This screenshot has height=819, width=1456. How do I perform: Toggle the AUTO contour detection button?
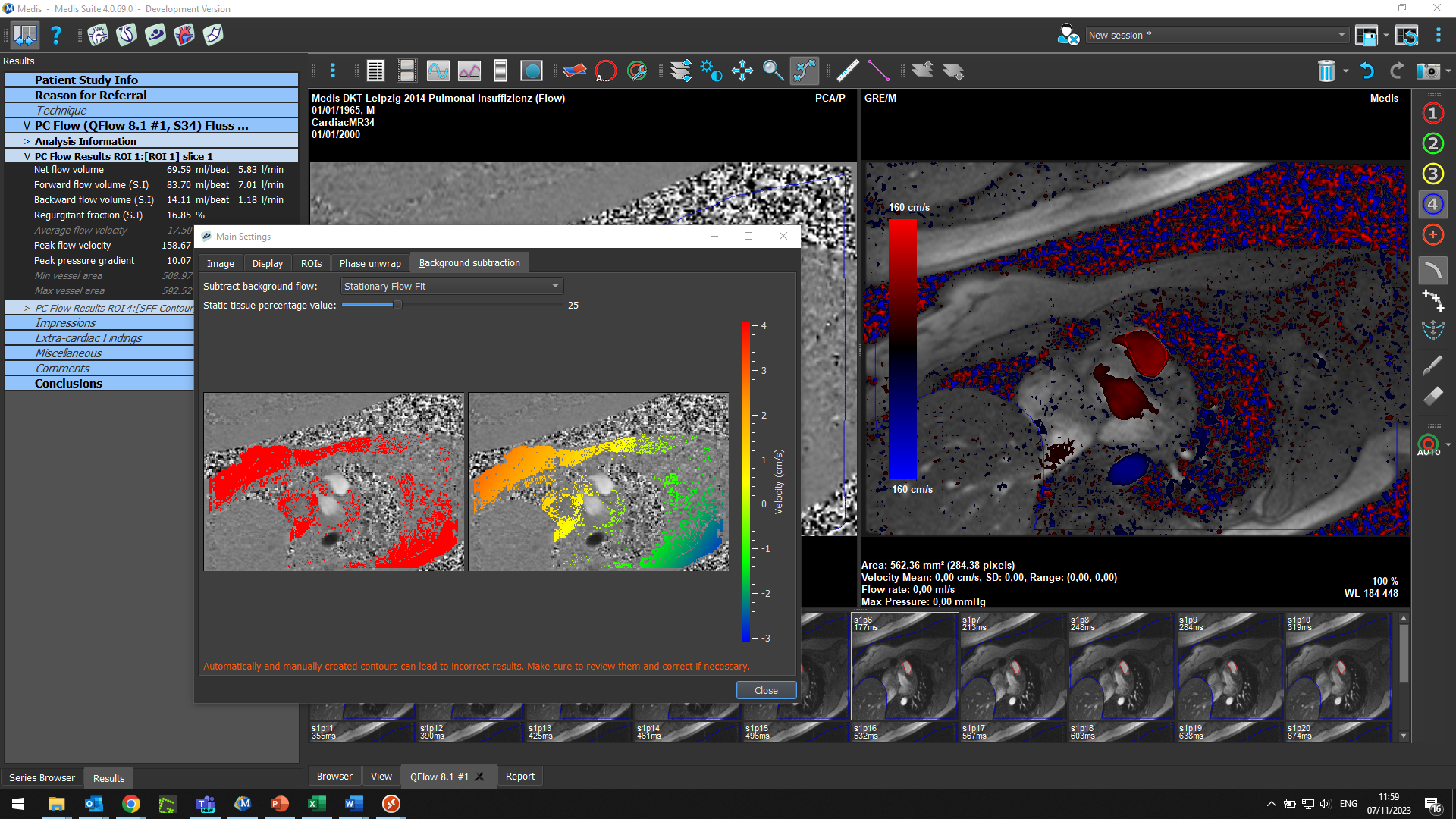[1429, 445]
